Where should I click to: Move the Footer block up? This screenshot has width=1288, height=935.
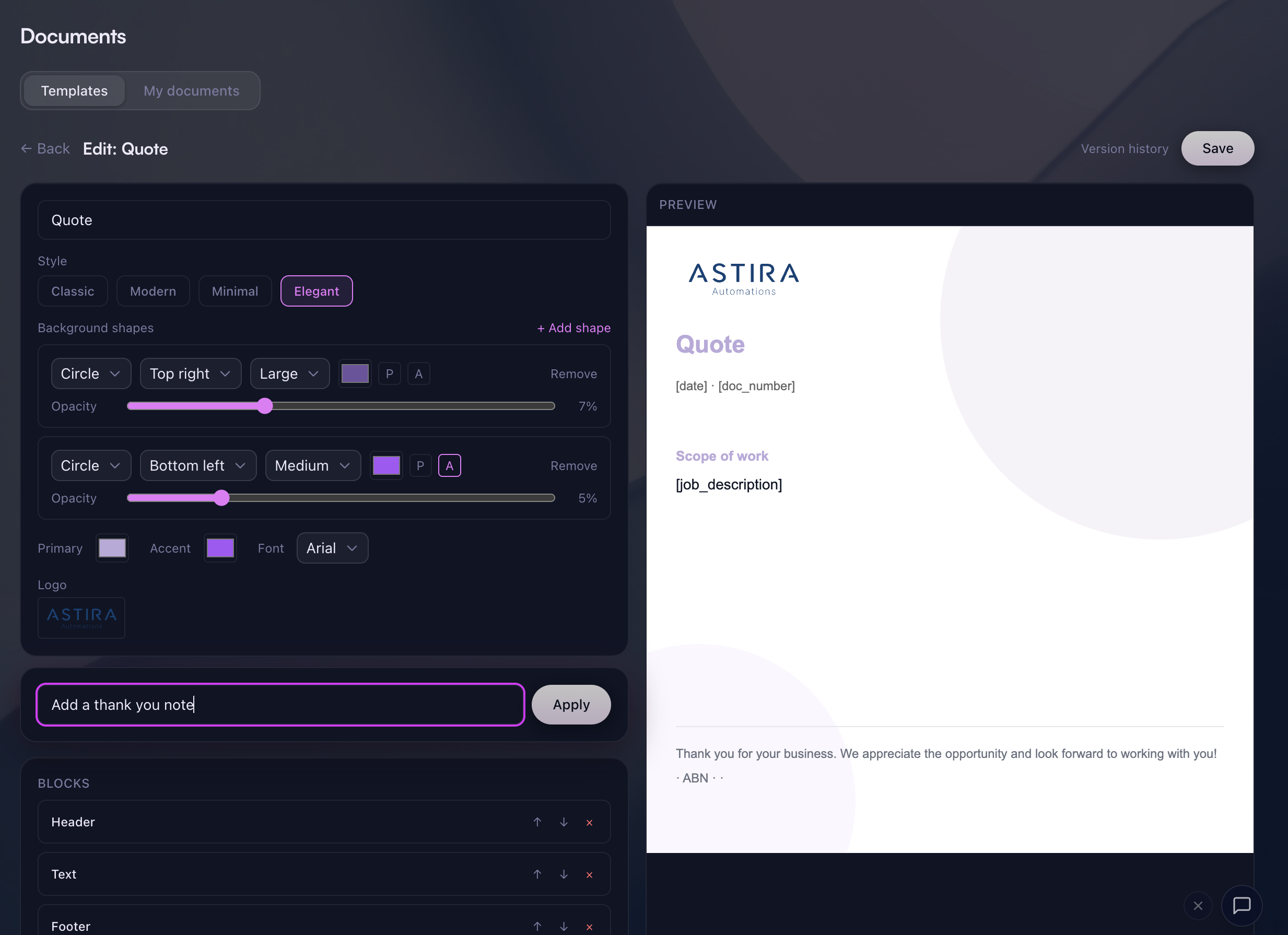click(537, 927)
